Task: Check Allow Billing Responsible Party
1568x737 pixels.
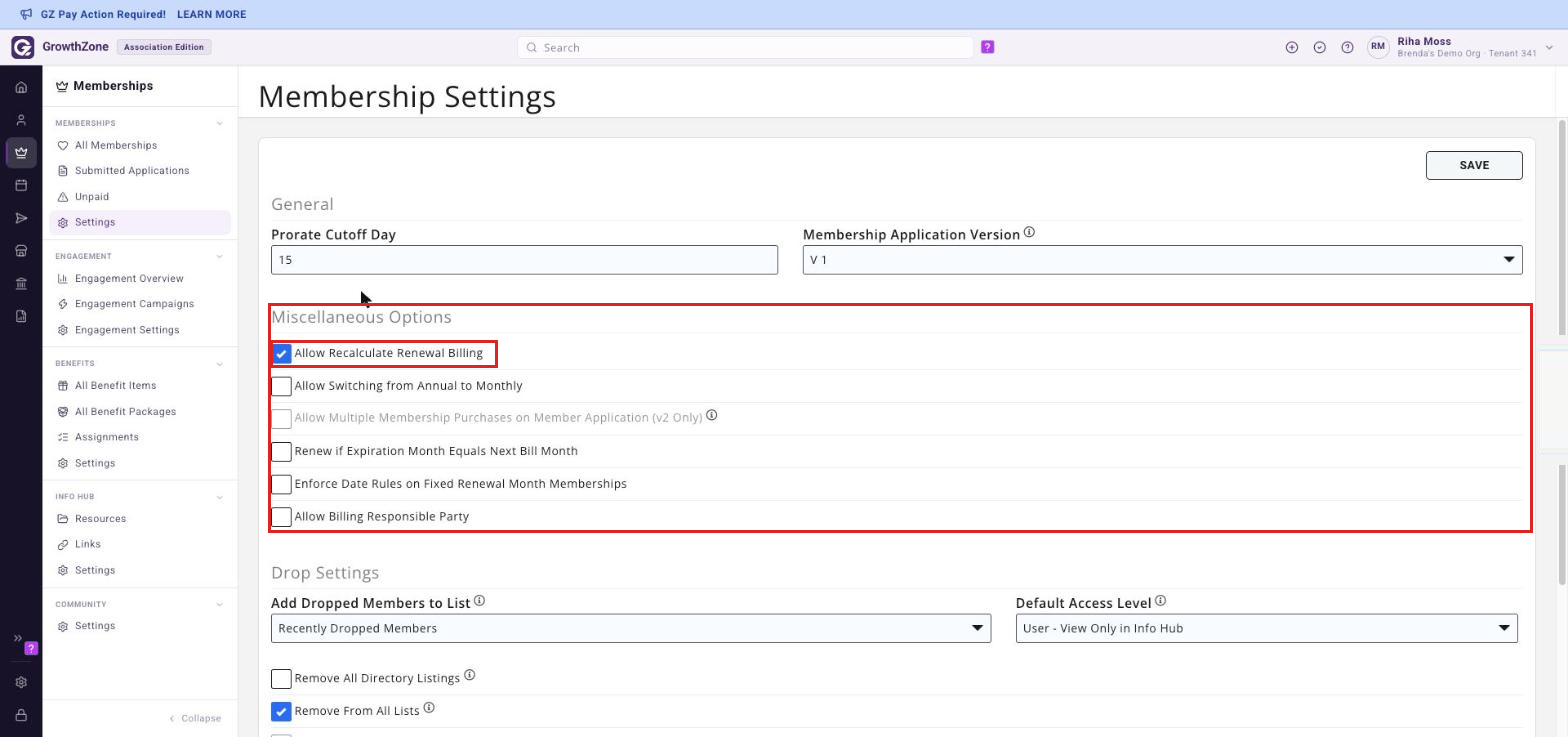Action: tap(281, 517)
